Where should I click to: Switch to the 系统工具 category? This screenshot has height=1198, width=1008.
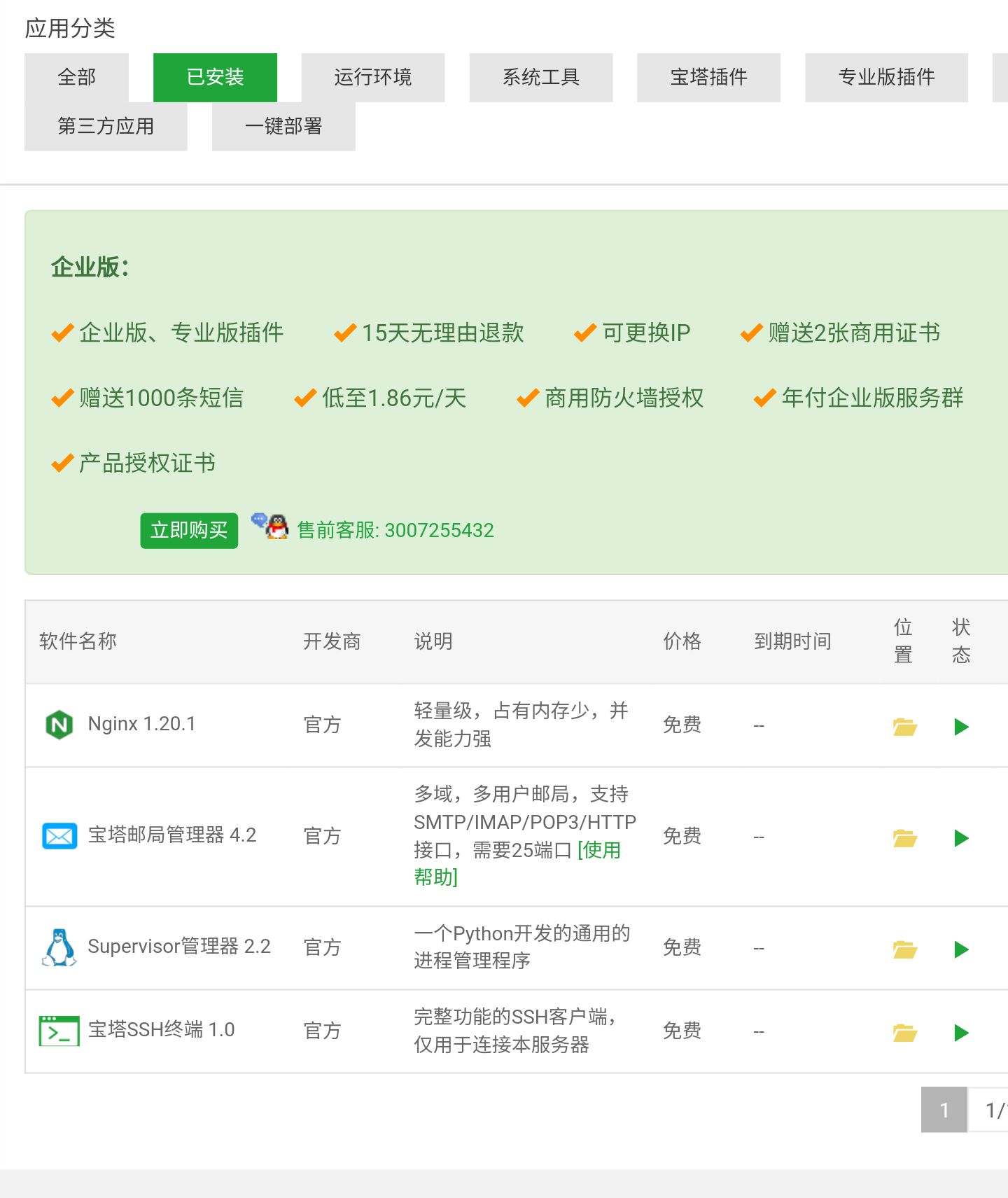540,77
